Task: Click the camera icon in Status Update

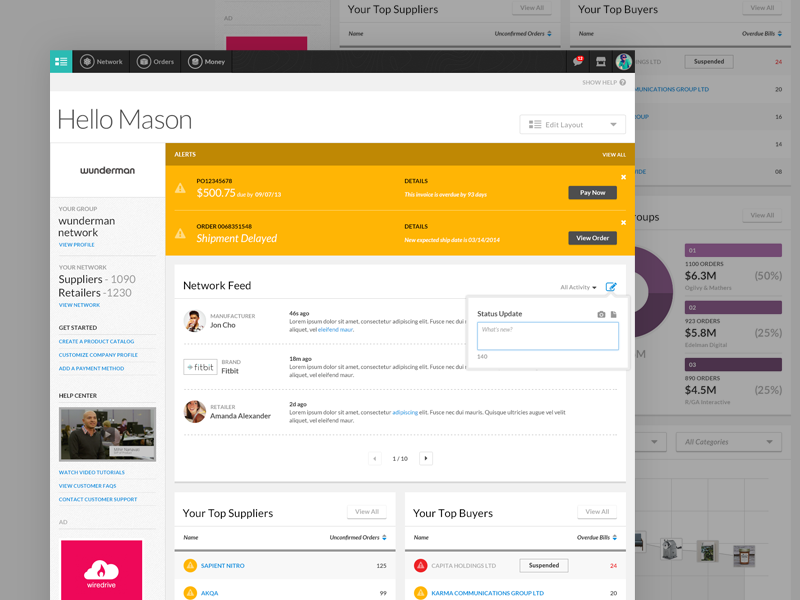Action: pyautogui.click(x=601, y=315)
